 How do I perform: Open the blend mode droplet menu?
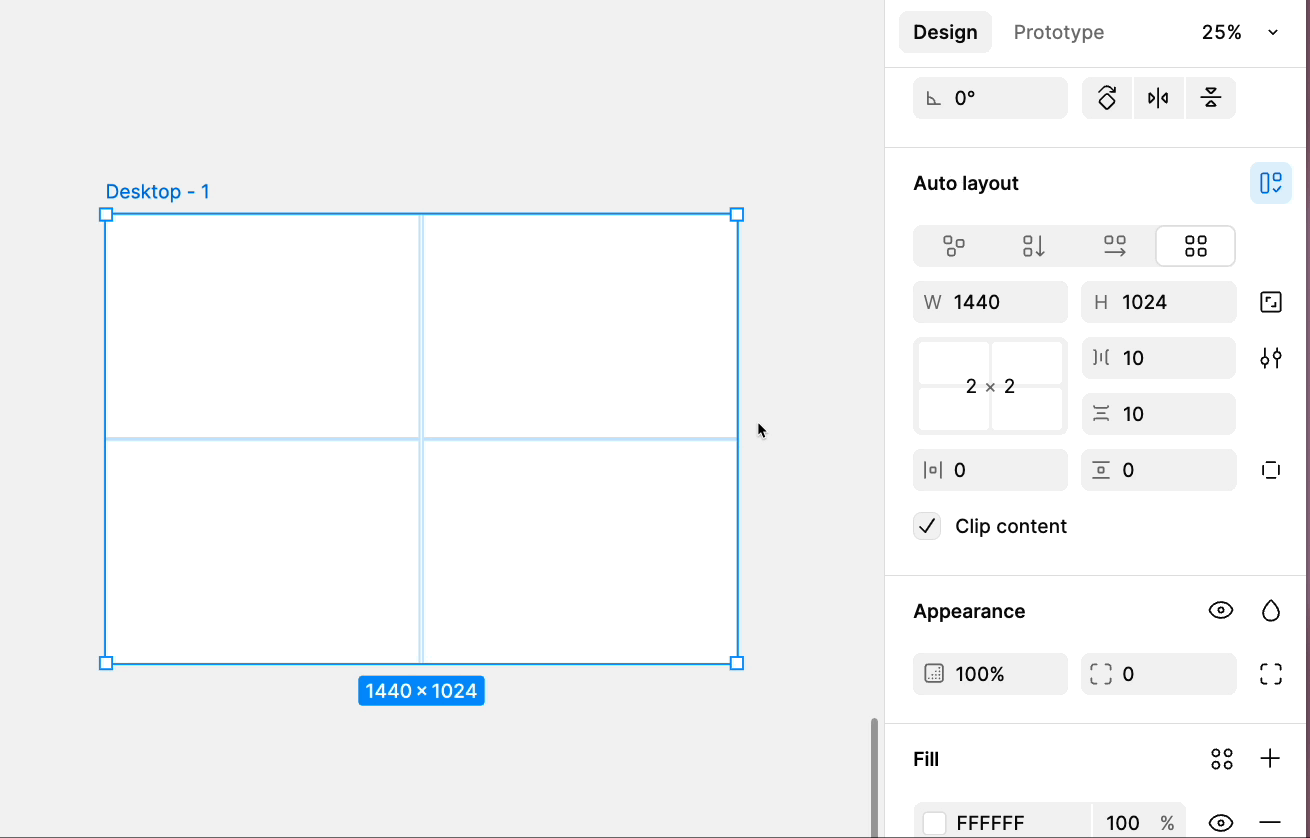pos(1270,611)
